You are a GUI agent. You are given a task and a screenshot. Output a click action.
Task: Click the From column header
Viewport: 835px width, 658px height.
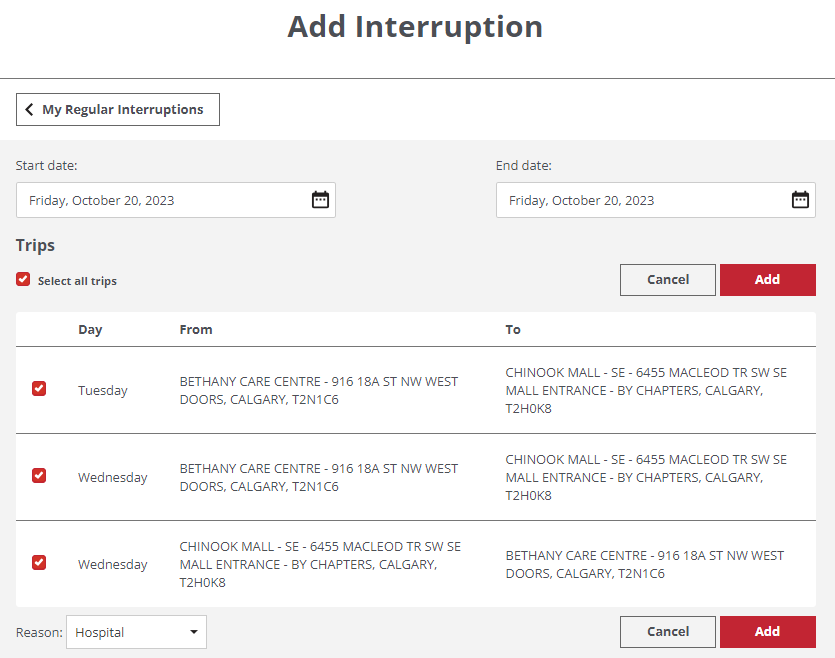pyautogui.click(x=196, y=328)
